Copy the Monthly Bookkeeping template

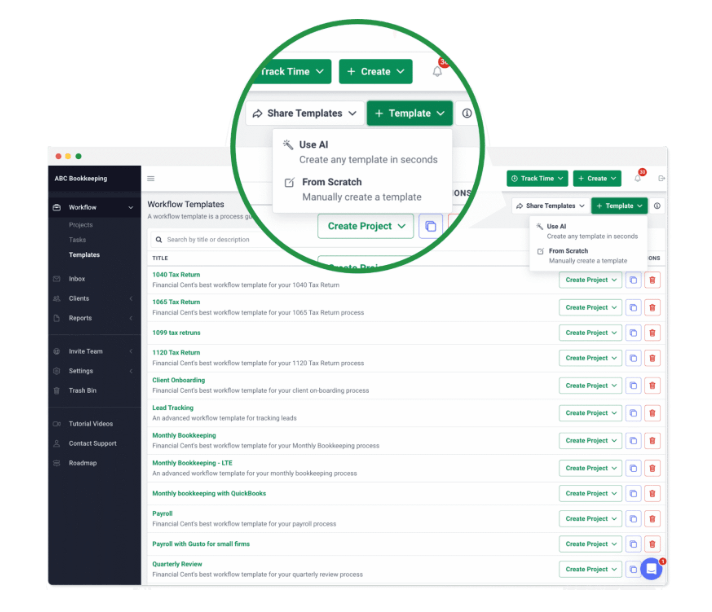click(x=633, y=441)
